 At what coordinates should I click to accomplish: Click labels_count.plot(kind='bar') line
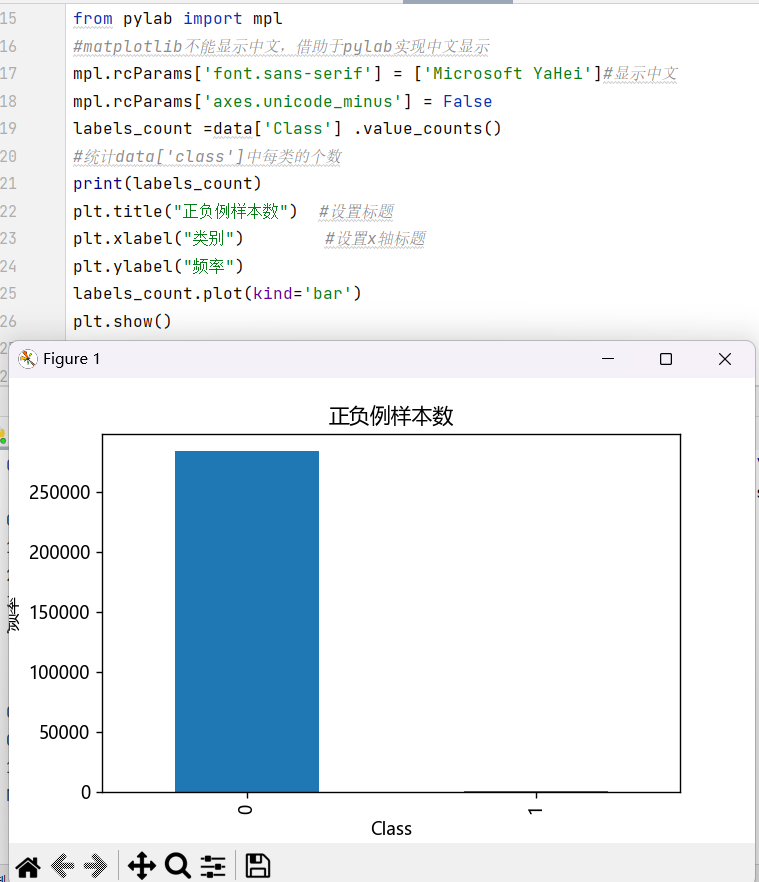[217, 294]
